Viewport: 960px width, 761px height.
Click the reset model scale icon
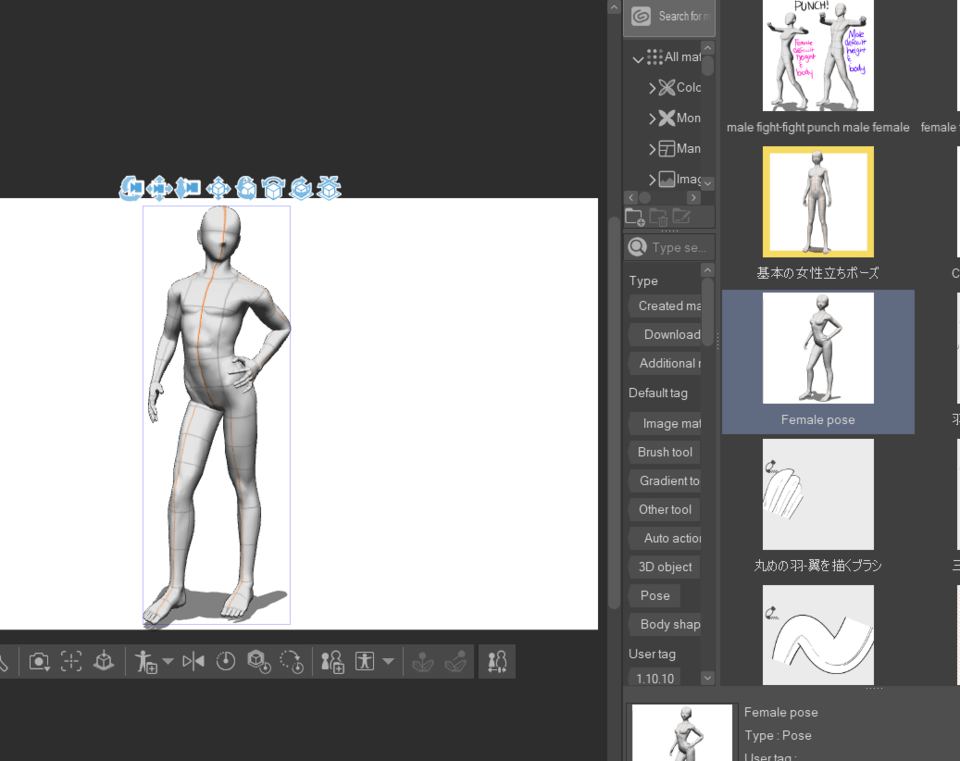[258, 661]
